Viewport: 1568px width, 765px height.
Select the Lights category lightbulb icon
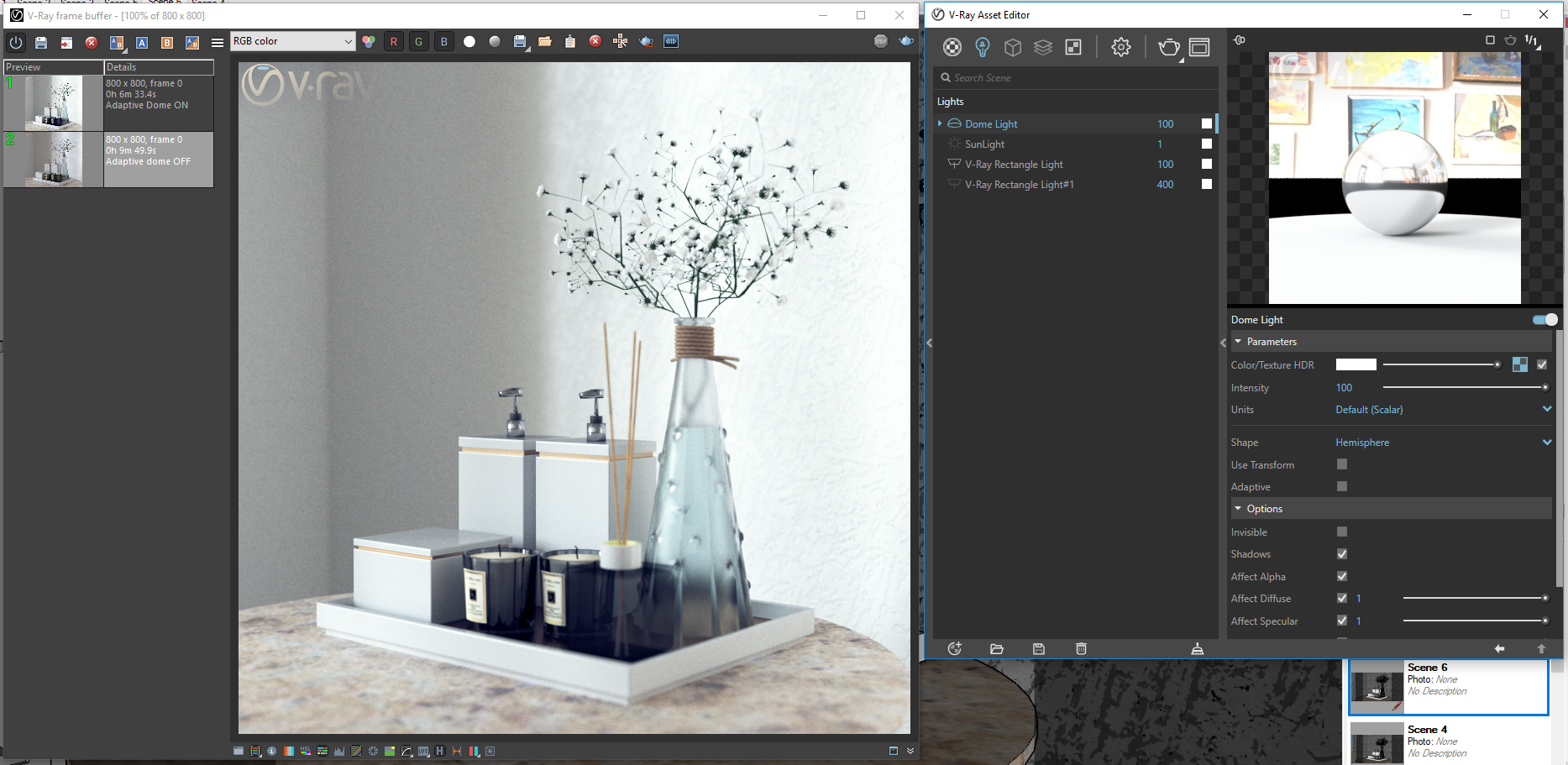pyautogui.click(x=983, y=47)
